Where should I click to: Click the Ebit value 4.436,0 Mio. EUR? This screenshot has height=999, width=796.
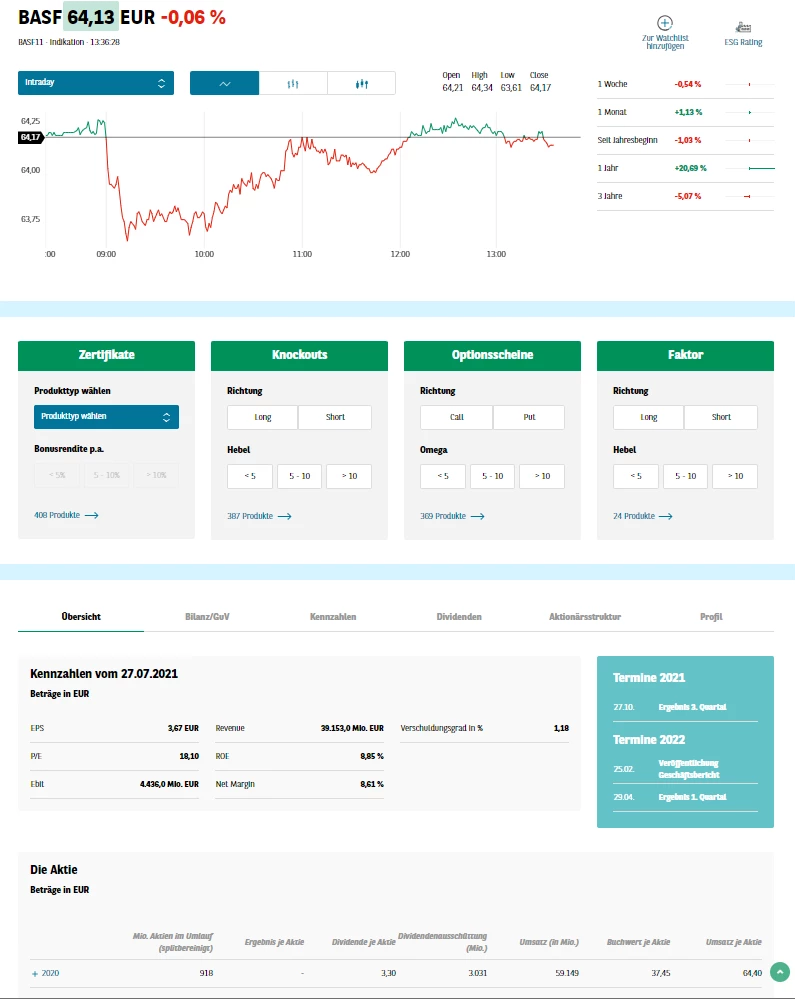(x=170, y=784)
